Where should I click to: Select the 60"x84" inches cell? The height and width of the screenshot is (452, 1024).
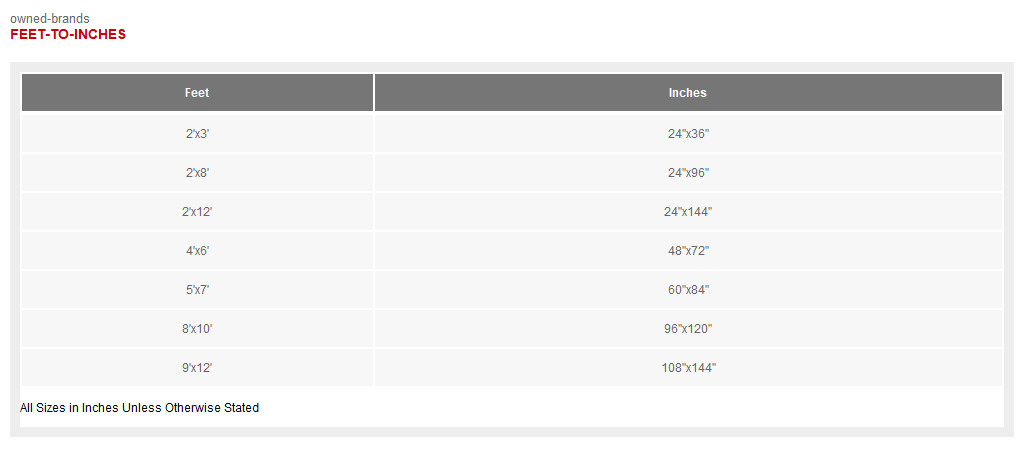pos(688,290)
